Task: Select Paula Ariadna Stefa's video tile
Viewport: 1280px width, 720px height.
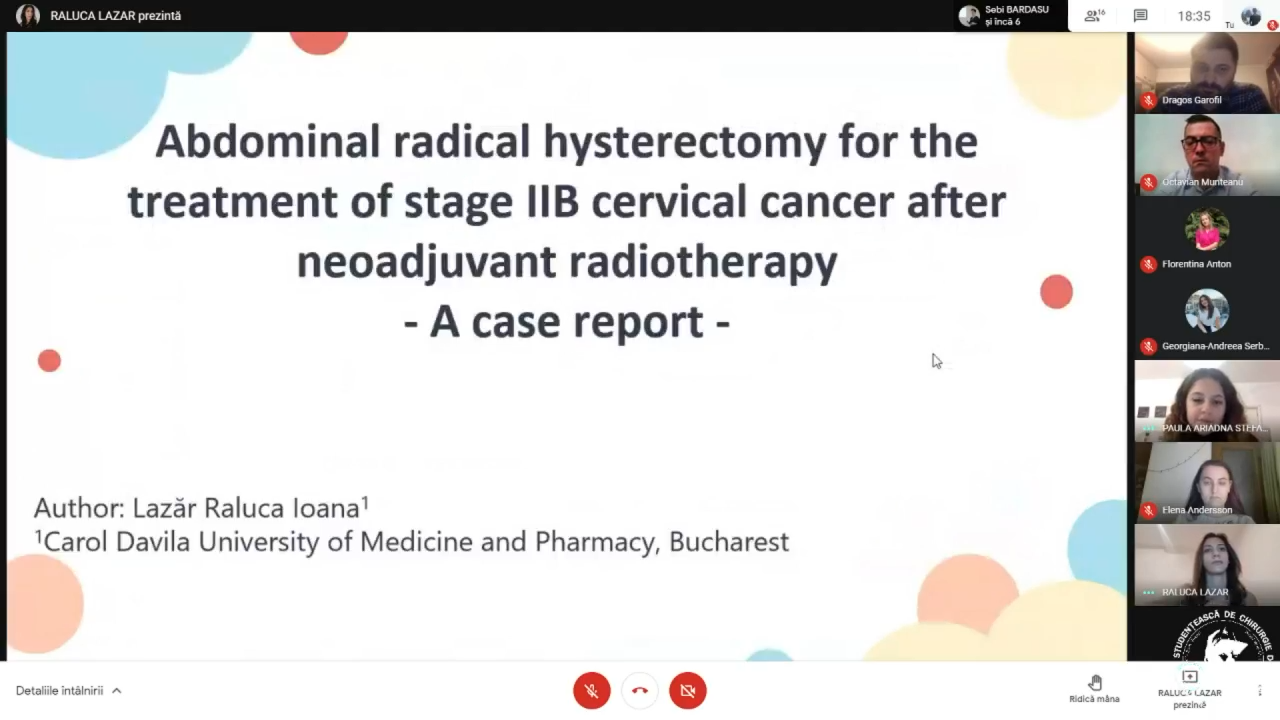Action: click(x=1207, y=400)
